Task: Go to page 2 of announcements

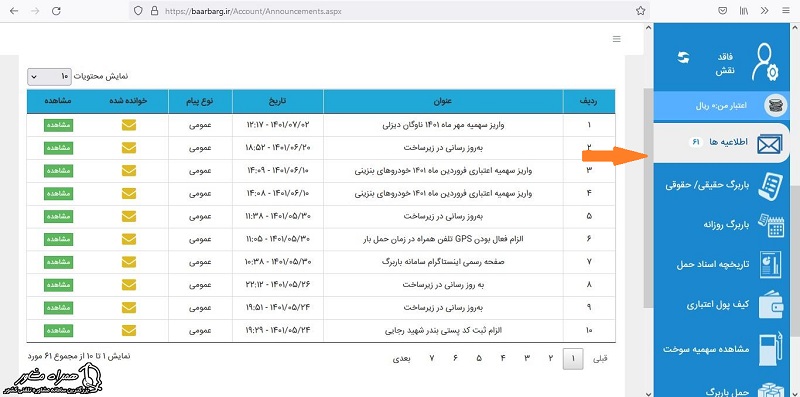Action: [550, 359]
